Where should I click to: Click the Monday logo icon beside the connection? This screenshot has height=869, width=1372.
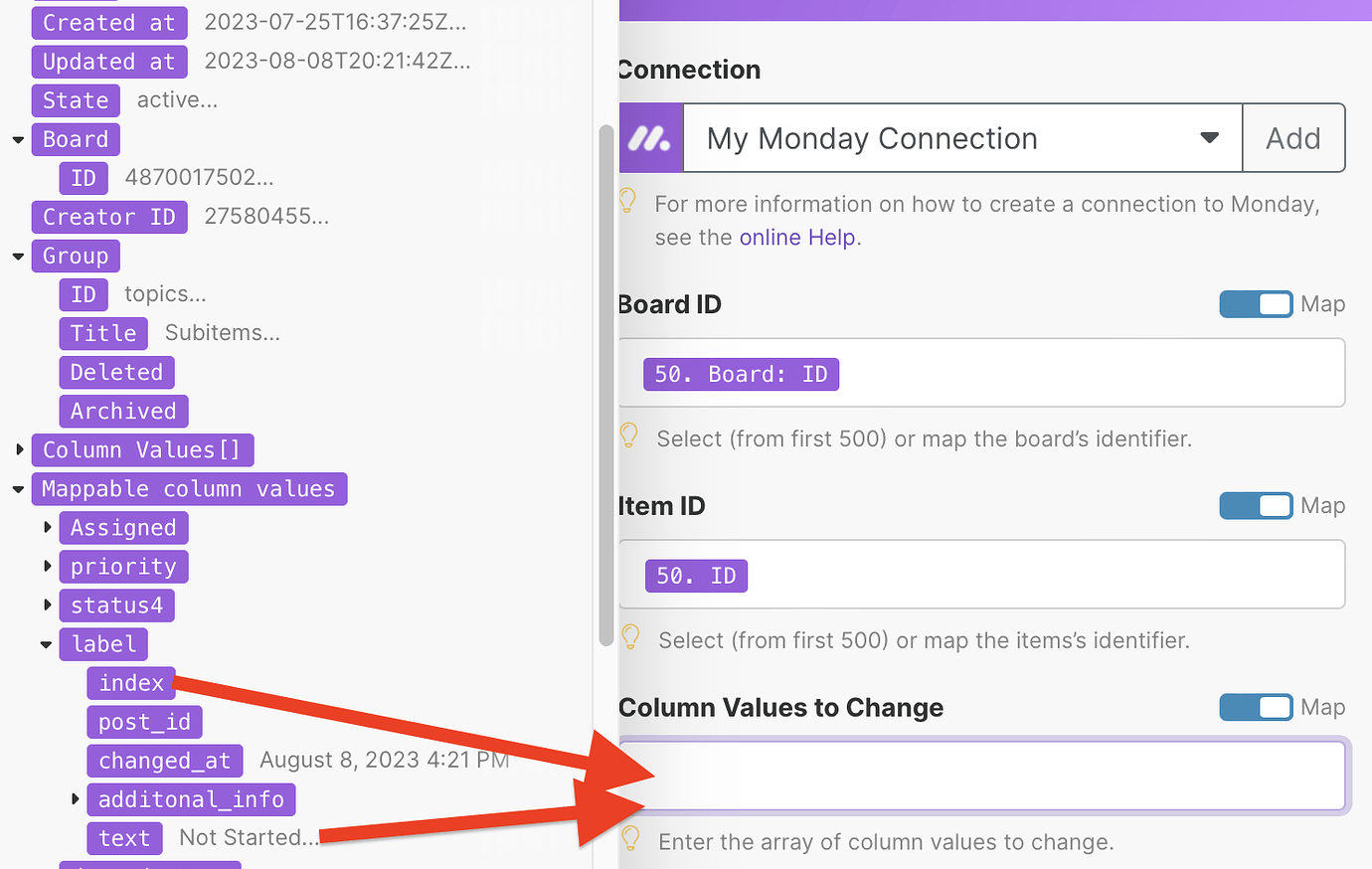coord(650,137)
